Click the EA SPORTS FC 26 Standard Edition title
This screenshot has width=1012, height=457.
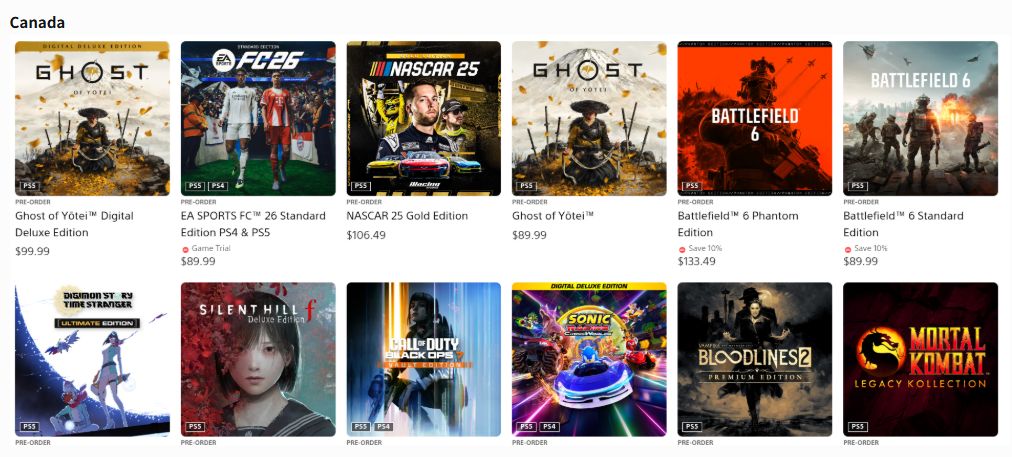[253, 224]
